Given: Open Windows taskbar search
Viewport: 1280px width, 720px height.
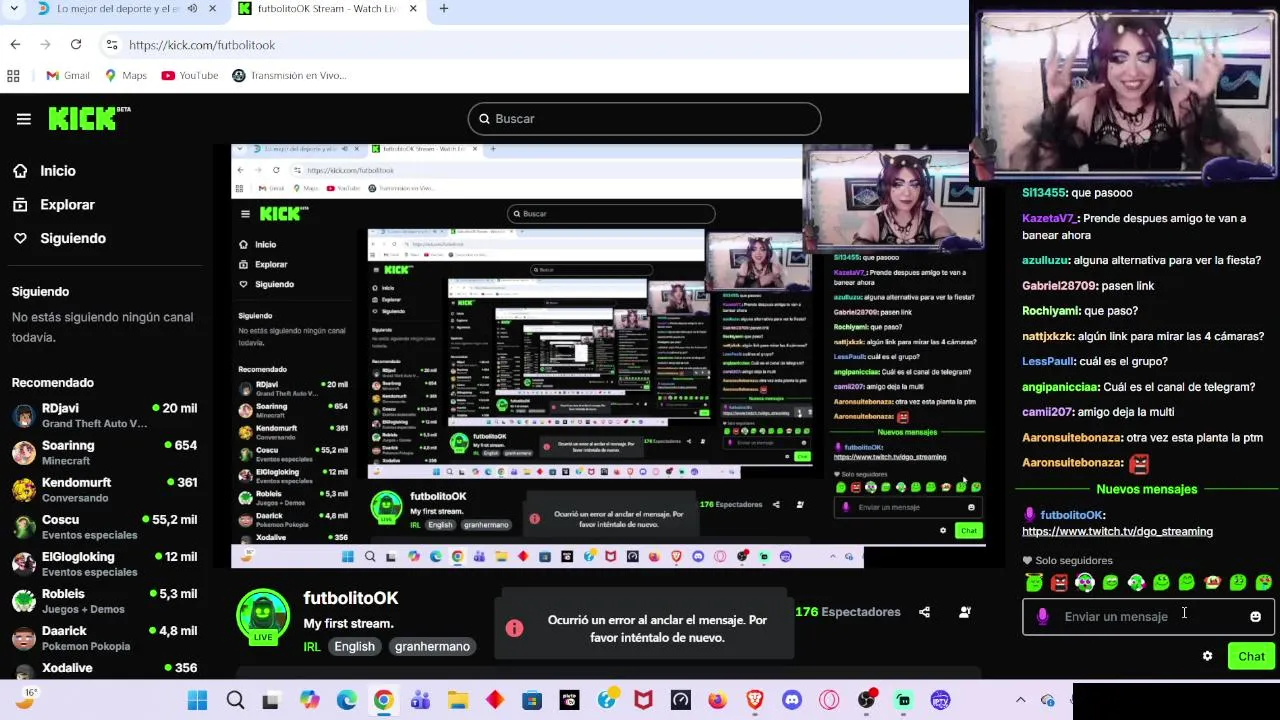Looking at the screenshot, I should (235, 700).
